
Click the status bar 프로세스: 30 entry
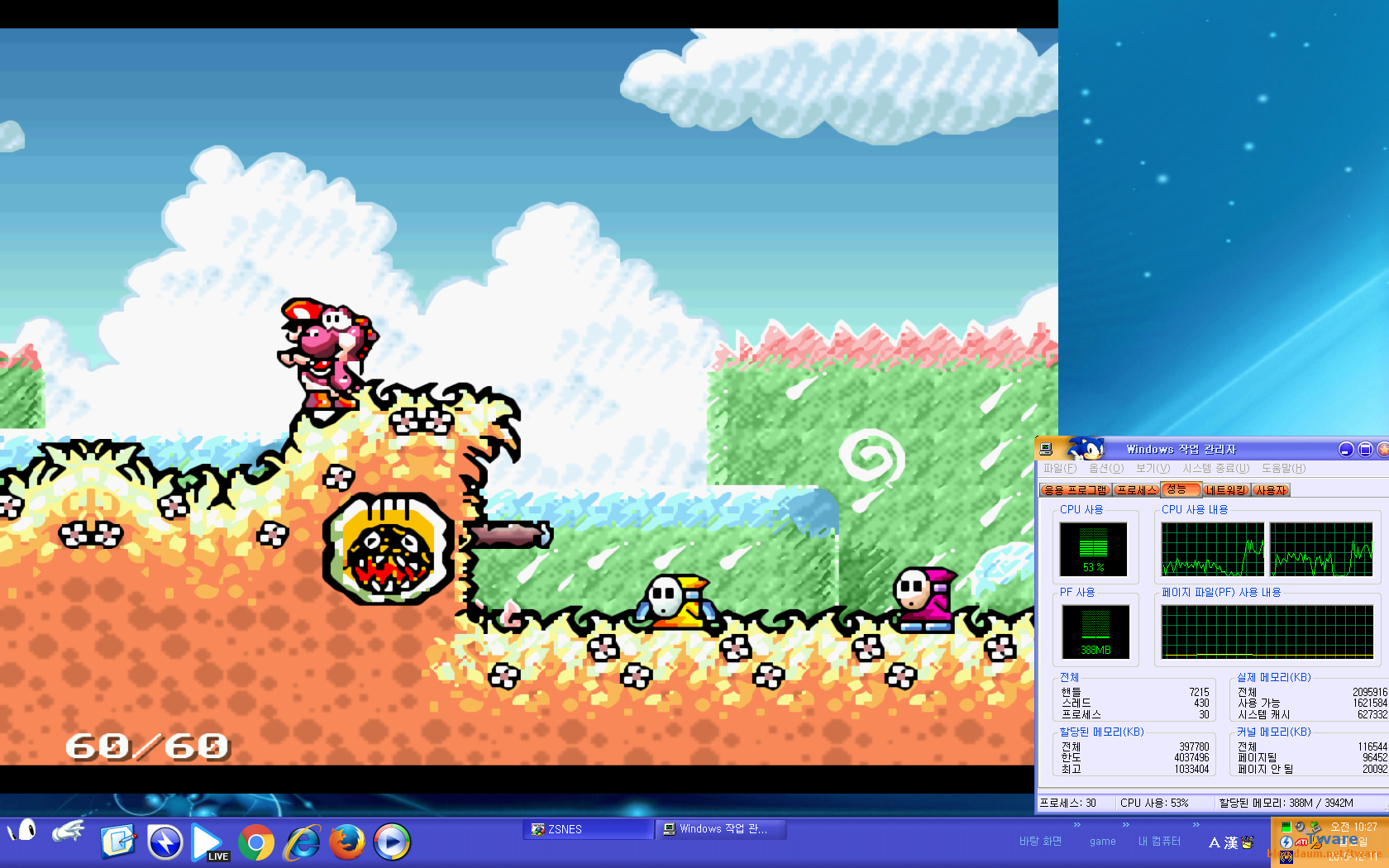coord(1068,803)
